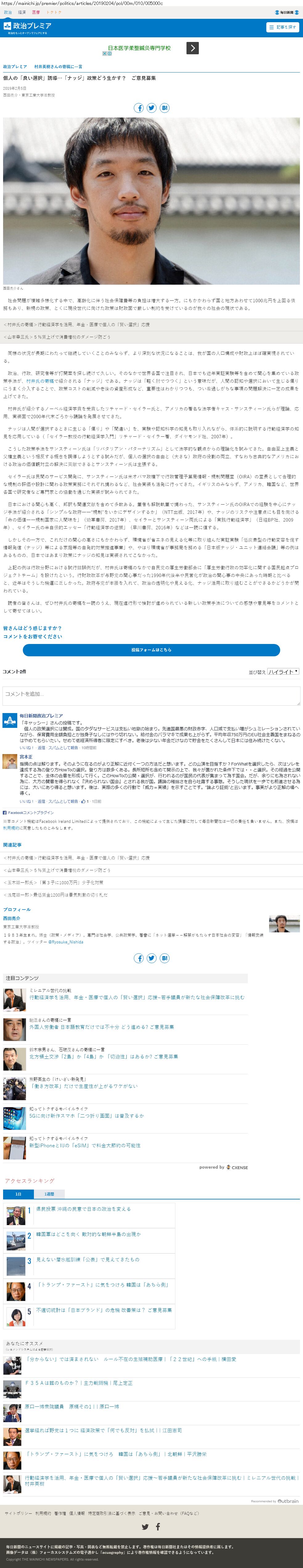Select the トクトク top navigation item
This screenshot has width=303, height=1568.
54,12
